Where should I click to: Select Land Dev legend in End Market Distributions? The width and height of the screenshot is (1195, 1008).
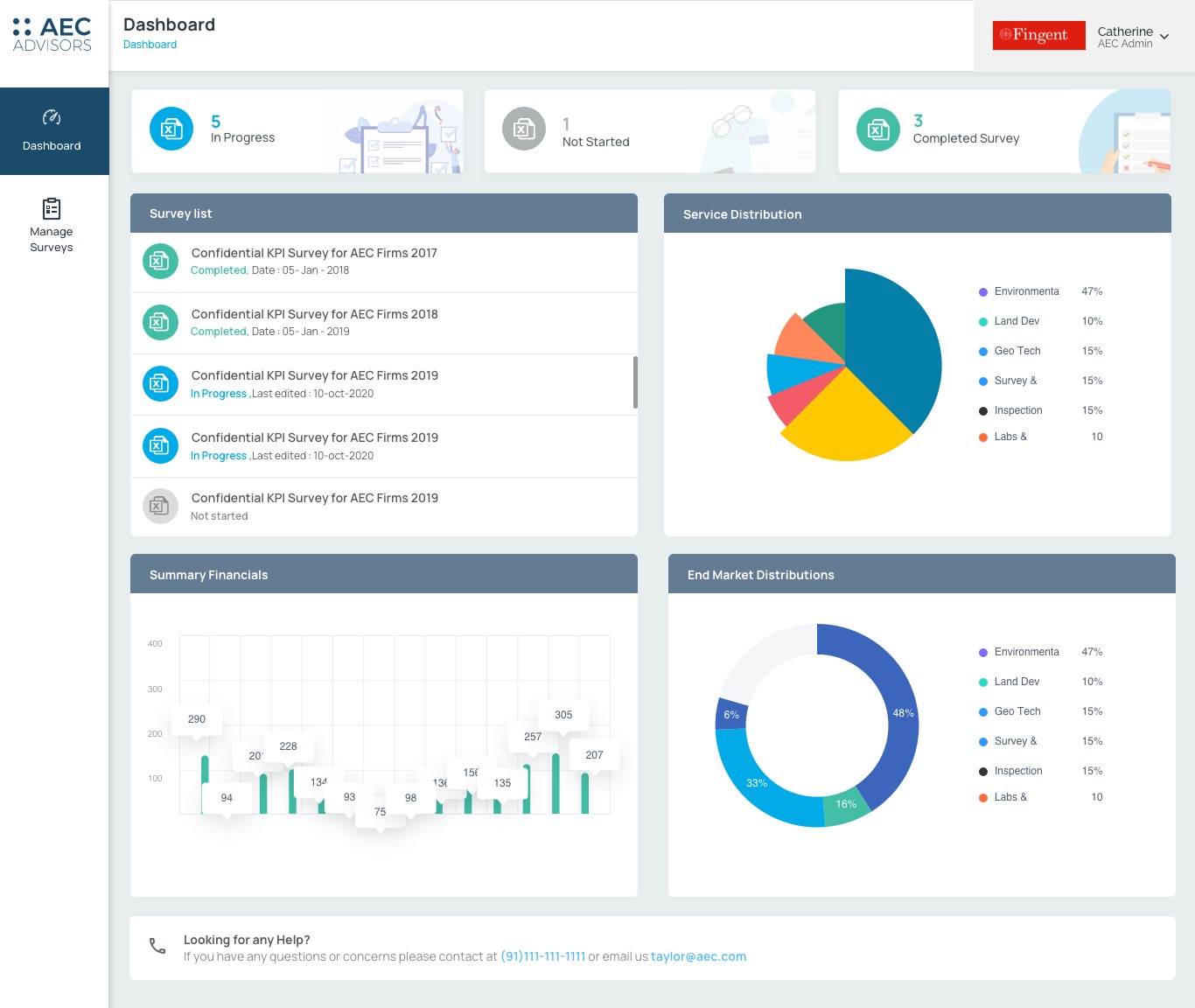(x=1041, y=682)
